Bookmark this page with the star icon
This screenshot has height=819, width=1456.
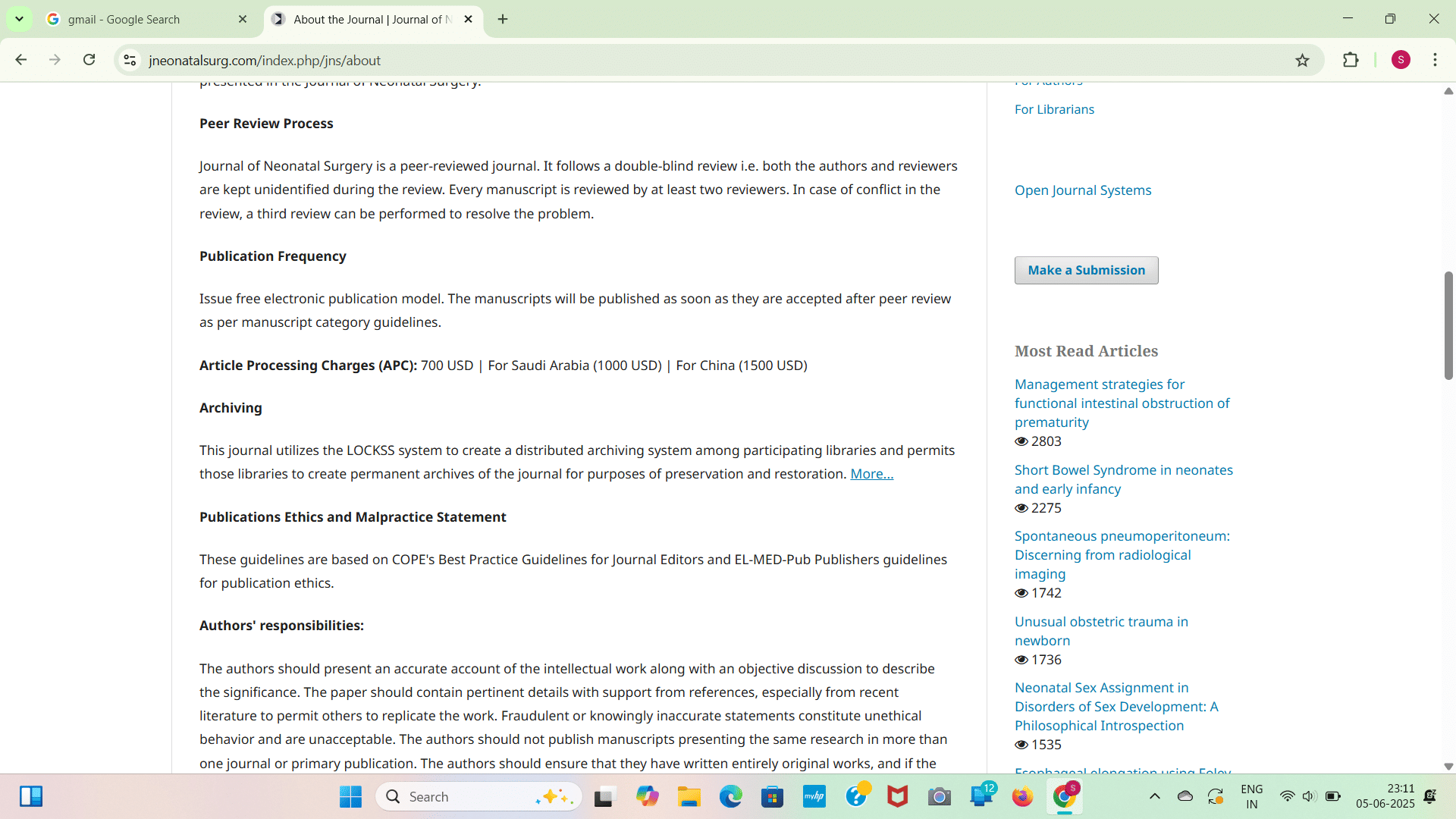click(1302, 61)
